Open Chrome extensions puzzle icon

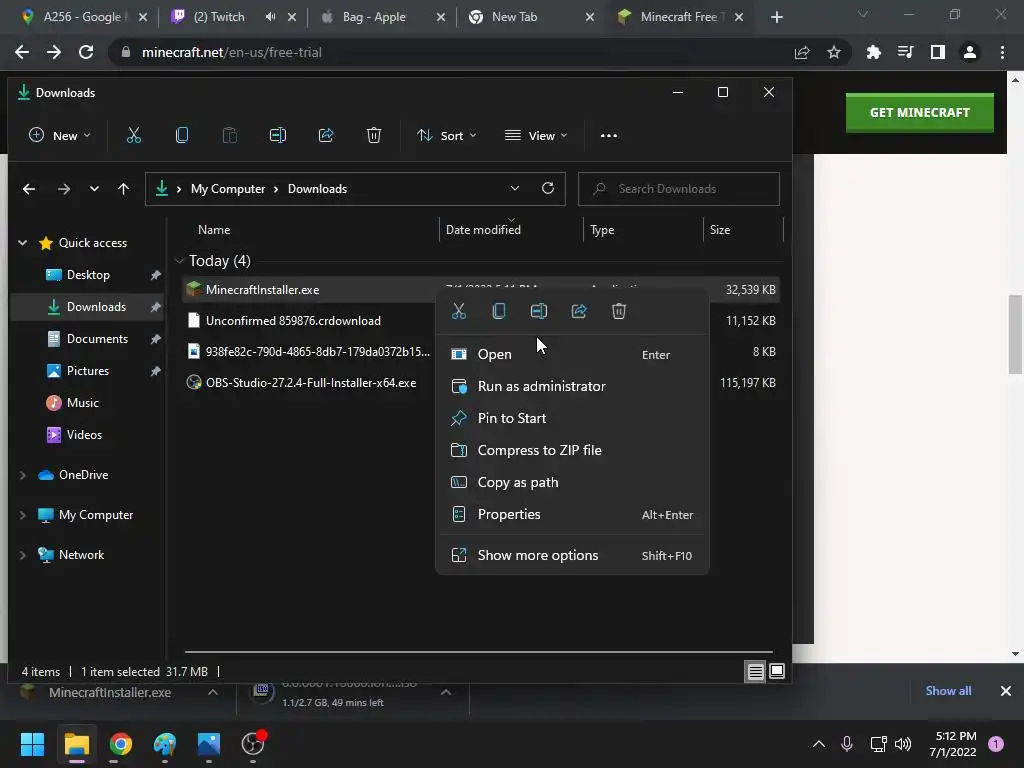click(873, 52)
